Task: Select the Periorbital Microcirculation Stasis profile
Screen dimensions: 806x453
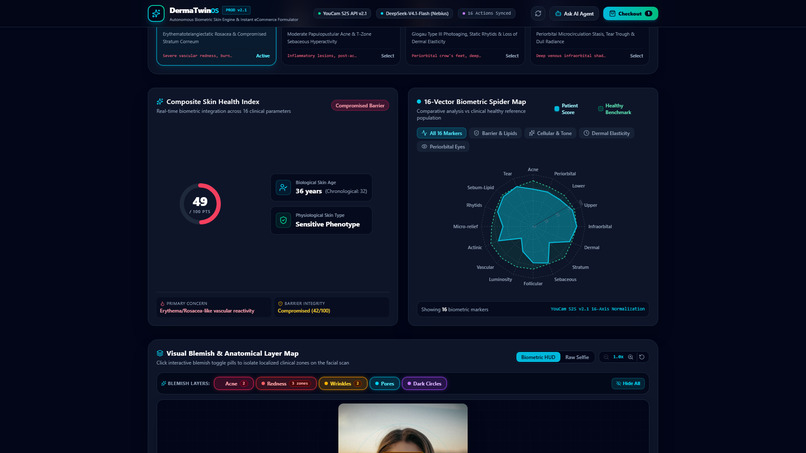Action: coord(589,45)
